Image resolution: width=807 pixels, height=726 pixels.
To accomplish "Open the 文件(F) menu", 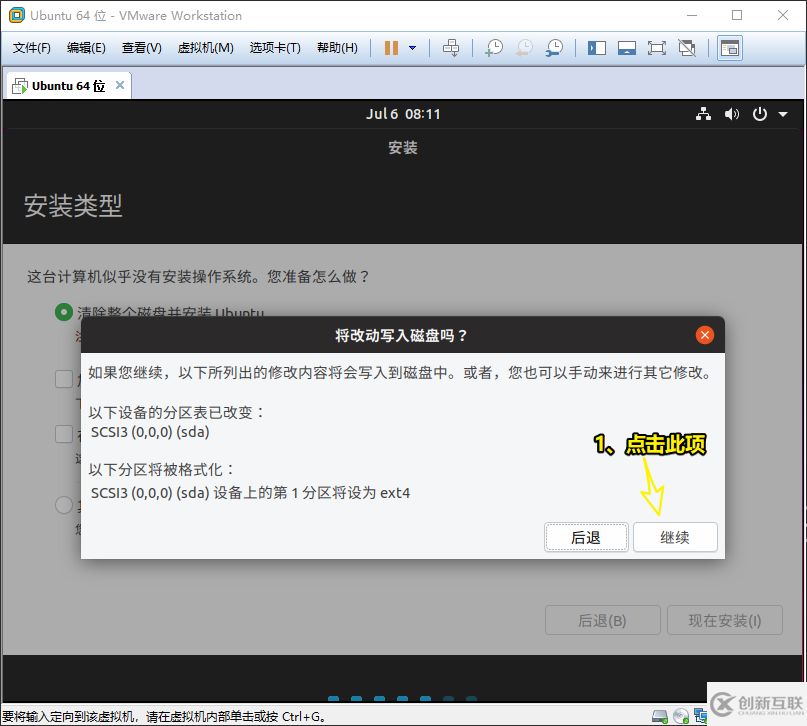I will 31,48.
